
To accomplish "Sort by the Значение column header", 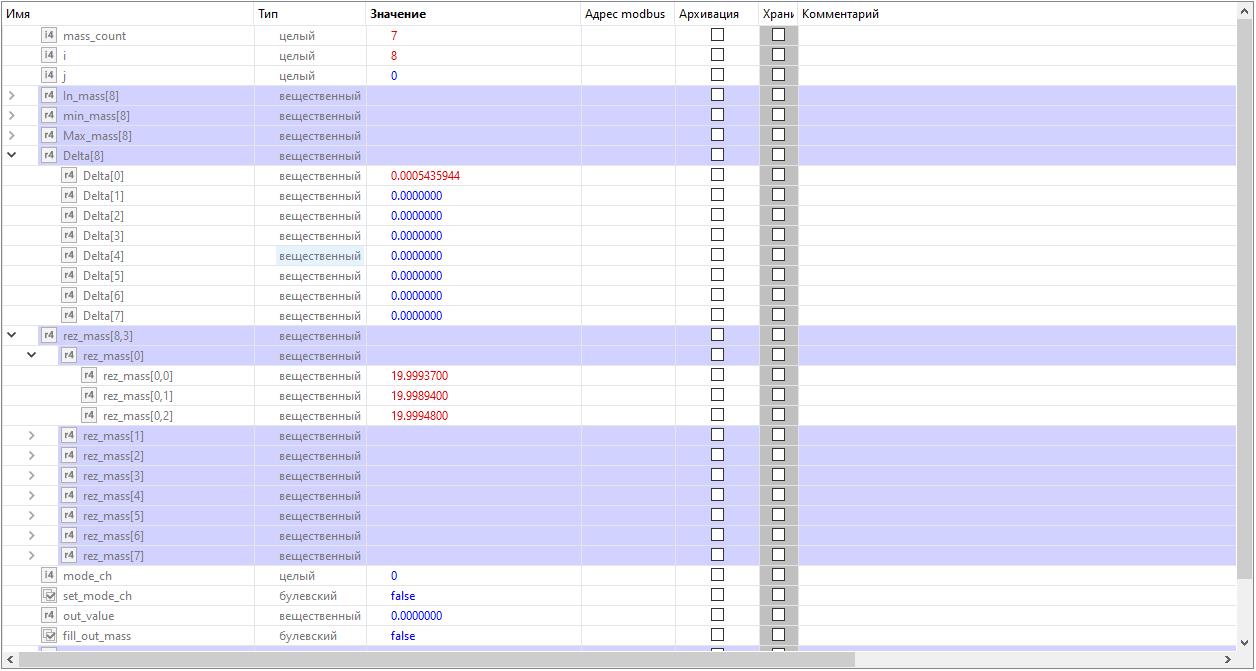I will click(398, 14).
